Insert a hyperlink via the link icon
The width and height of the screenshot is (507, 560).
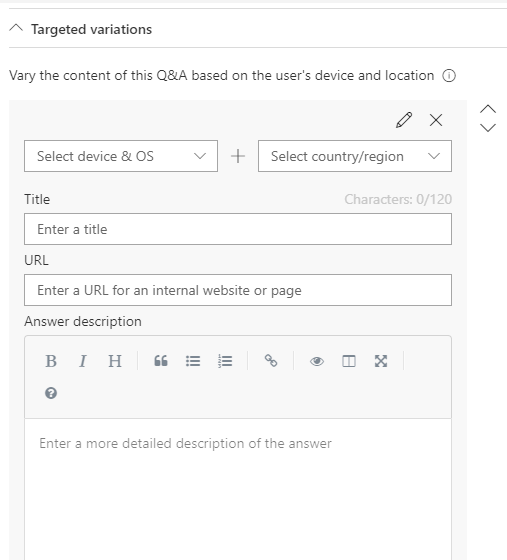click(271, 361)
